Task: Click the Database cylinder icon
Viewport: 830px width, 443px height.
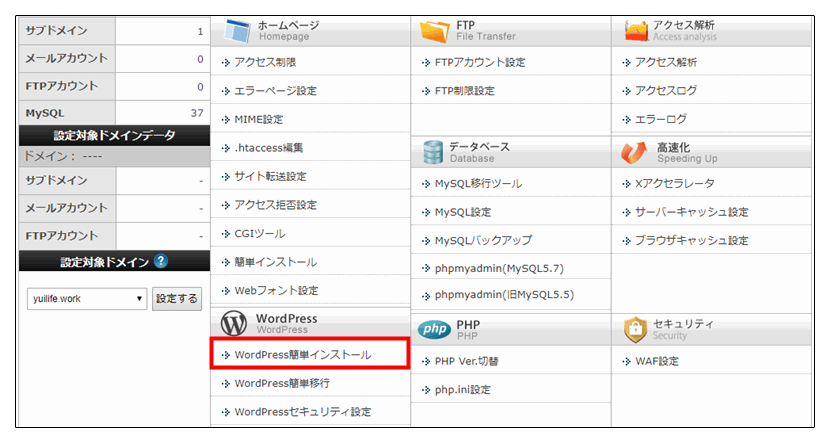Action: point(432,152)
